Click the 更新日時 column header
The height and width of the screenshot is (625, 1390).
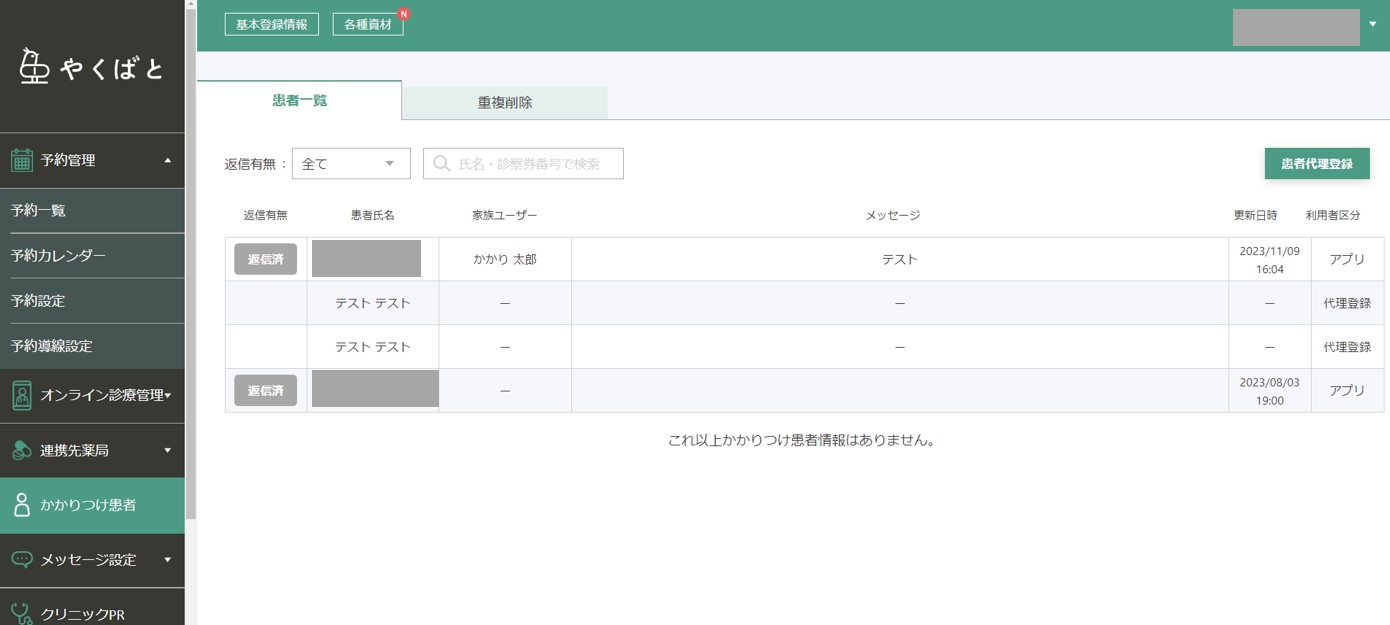(1255, 215)
